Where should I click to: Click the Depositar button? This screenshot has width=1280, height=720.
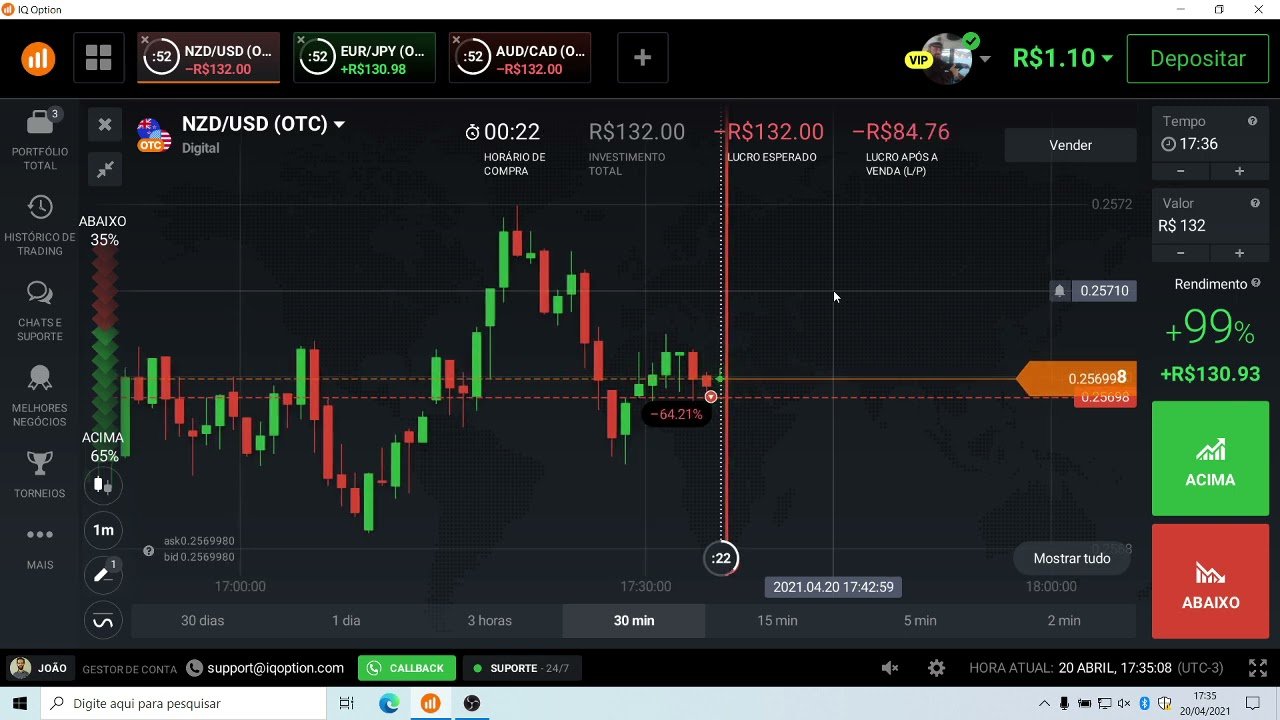click(1197, 58)
